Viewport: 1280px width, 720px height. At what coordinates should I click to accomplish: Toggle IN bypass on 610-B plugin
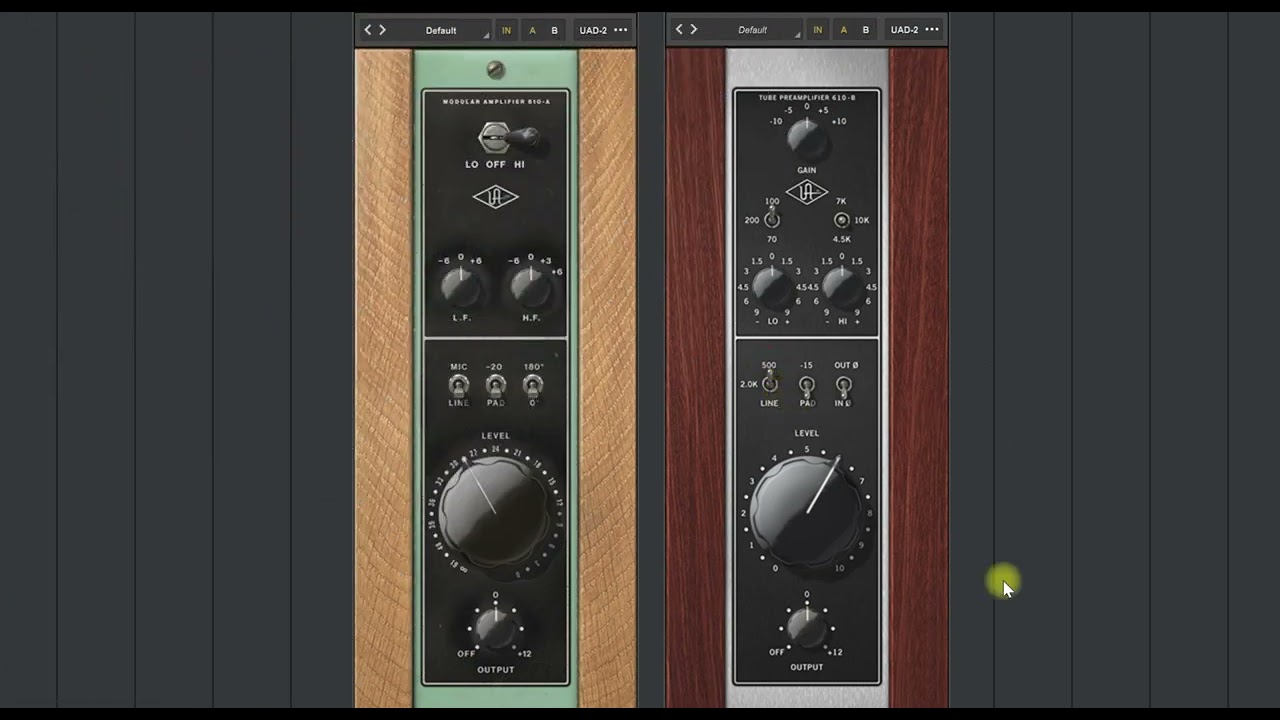pyautogui.click(x=817, y=30)
